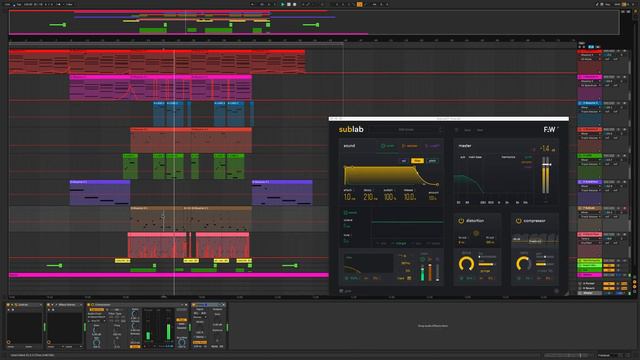Open SubLab settings gear at bottom right
640x360 pixels.
[556, 291]
